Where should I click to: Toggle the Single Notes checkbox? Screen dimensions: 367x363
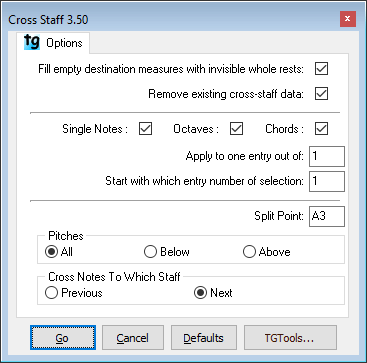145,129
